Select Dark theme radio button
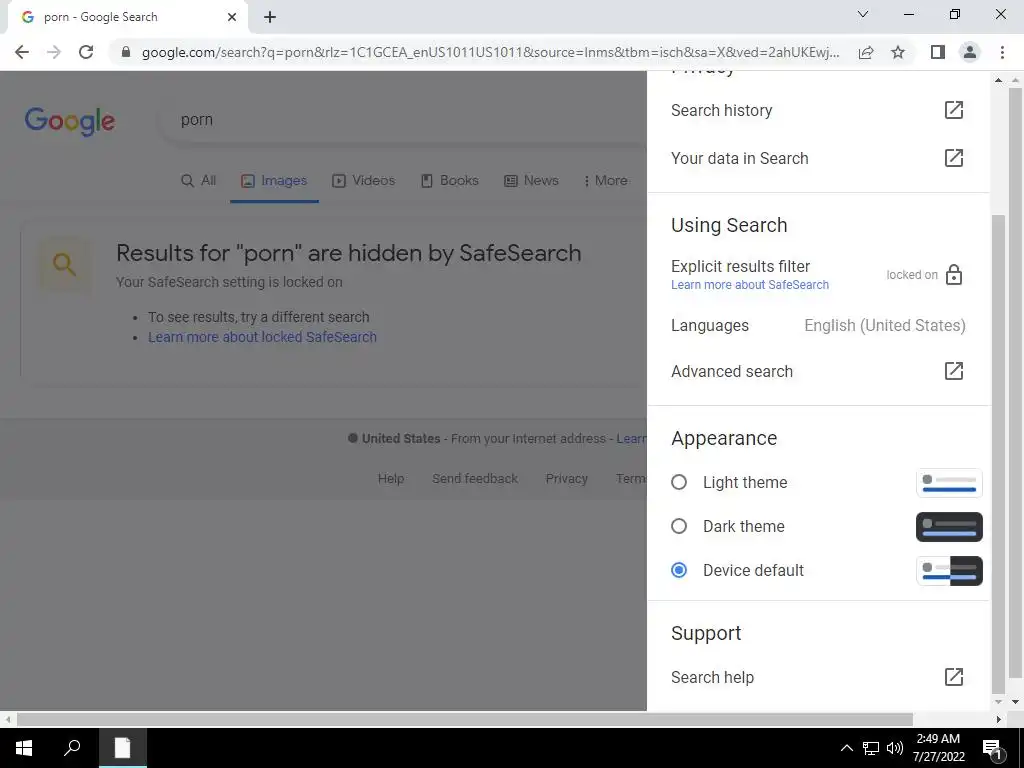The width and height of the screenshot is (1024, 768). 679,526
